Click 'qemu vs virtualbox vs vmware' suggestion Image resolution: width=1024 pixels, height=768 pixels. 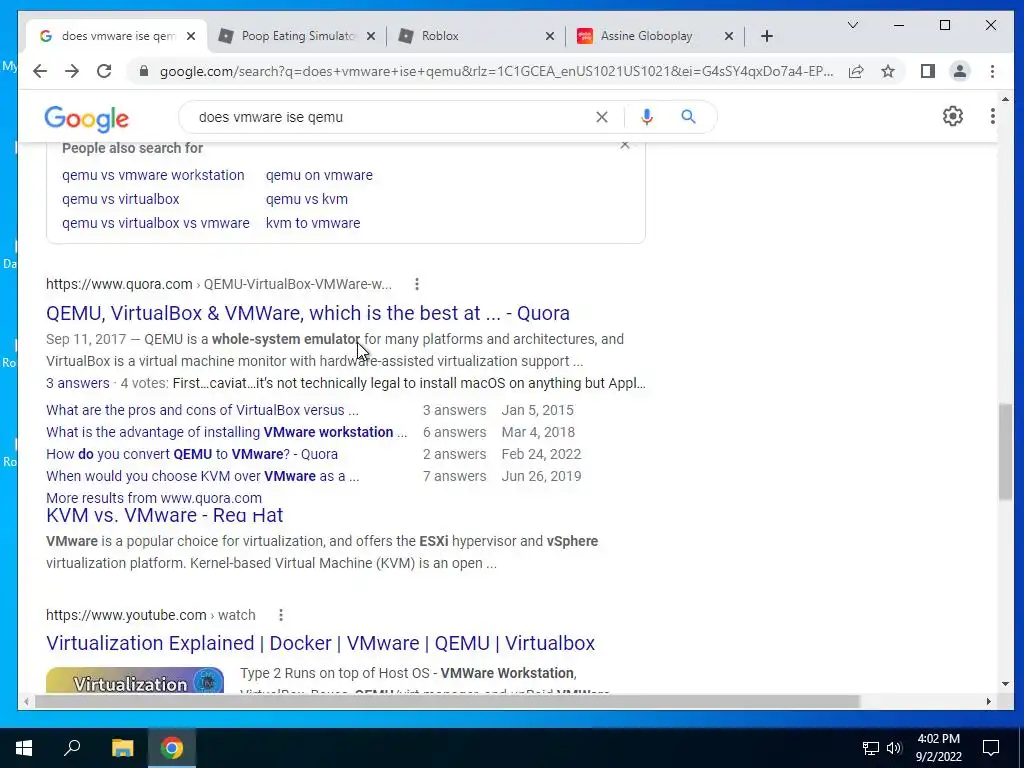[x=155, y=223]
